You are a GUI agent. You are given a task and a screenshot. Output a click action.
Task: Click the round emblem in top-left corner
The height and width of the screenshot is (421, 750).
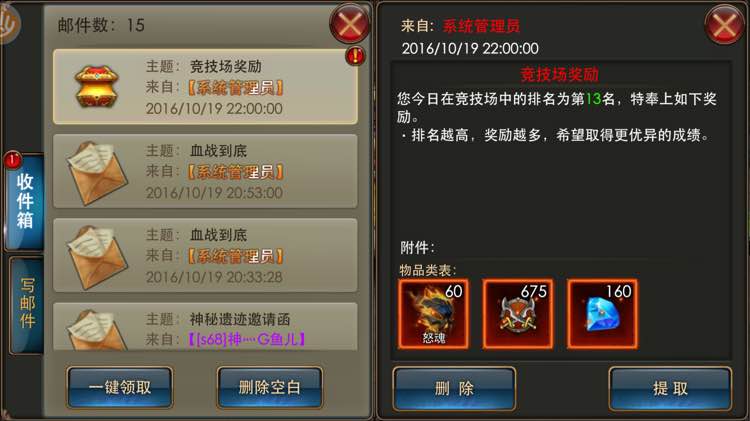pyautogui.click(x=9, y=23)
